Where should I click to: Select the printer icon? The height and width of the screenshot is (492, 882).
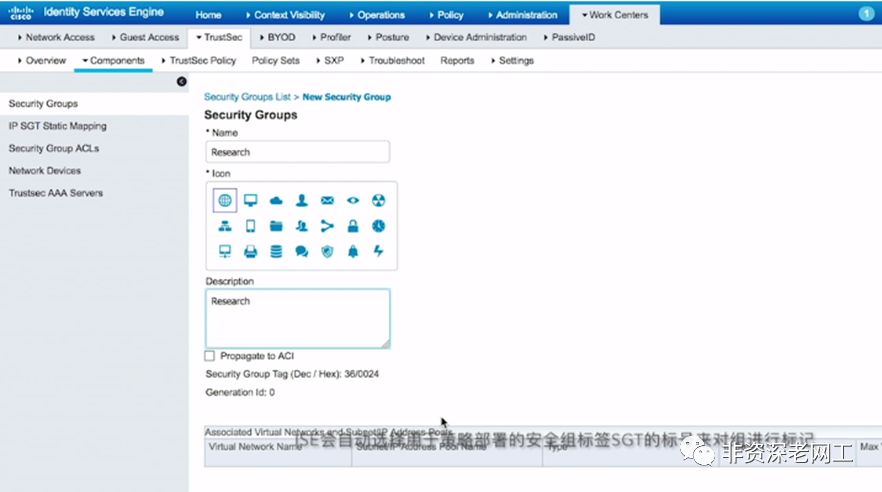tap(250, 251)
